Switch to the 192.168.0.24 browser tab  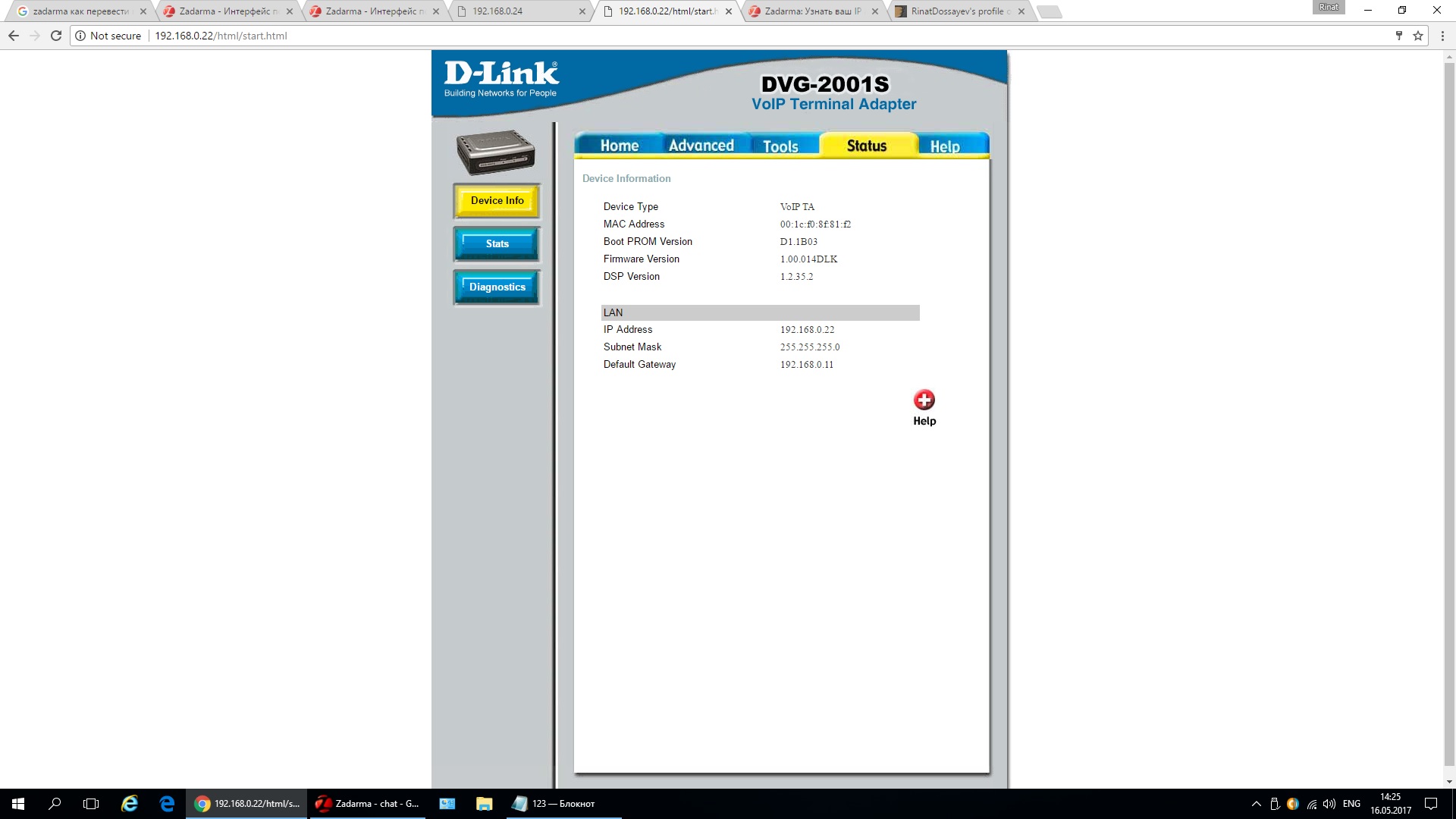pos(497,11)
